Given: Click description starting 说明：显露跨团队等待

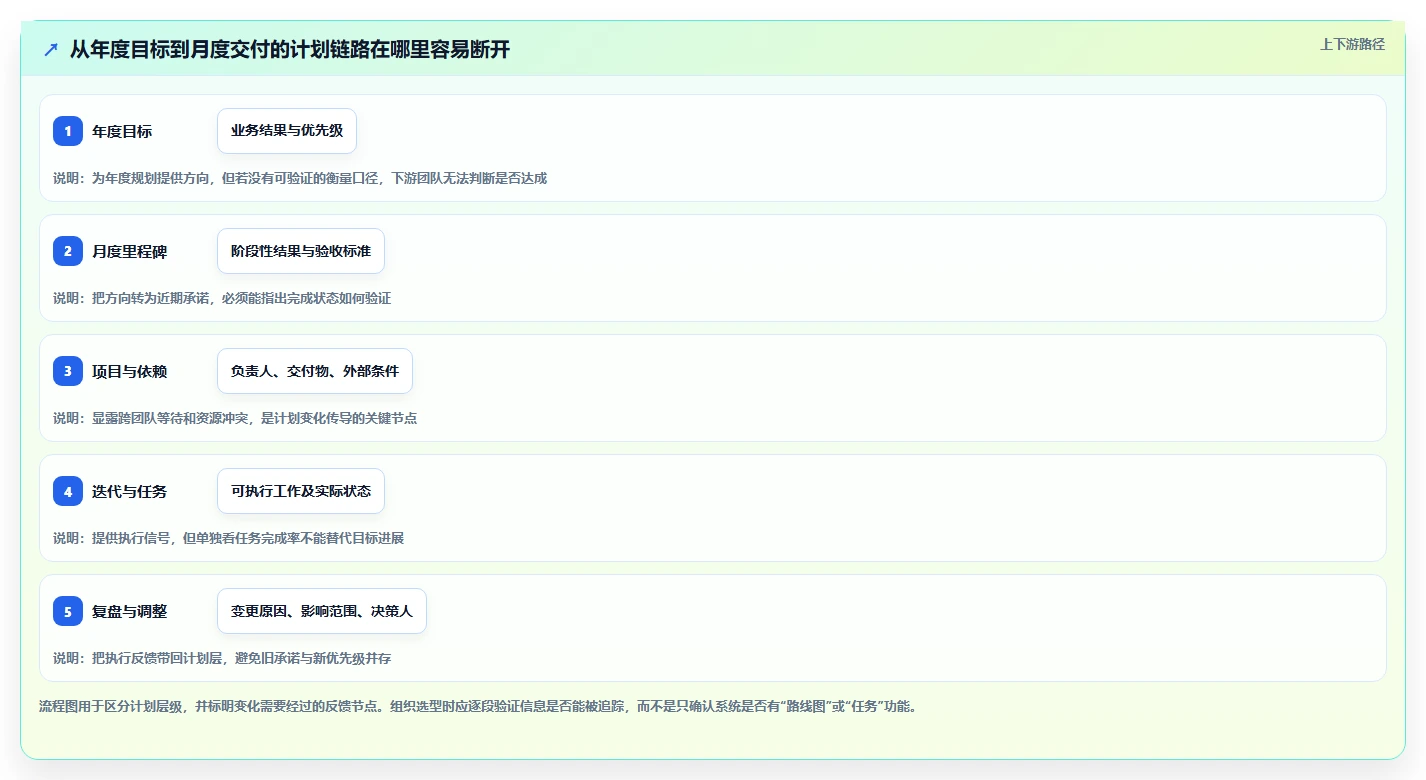Looking at the screenshot, I should tap(235, 418).
